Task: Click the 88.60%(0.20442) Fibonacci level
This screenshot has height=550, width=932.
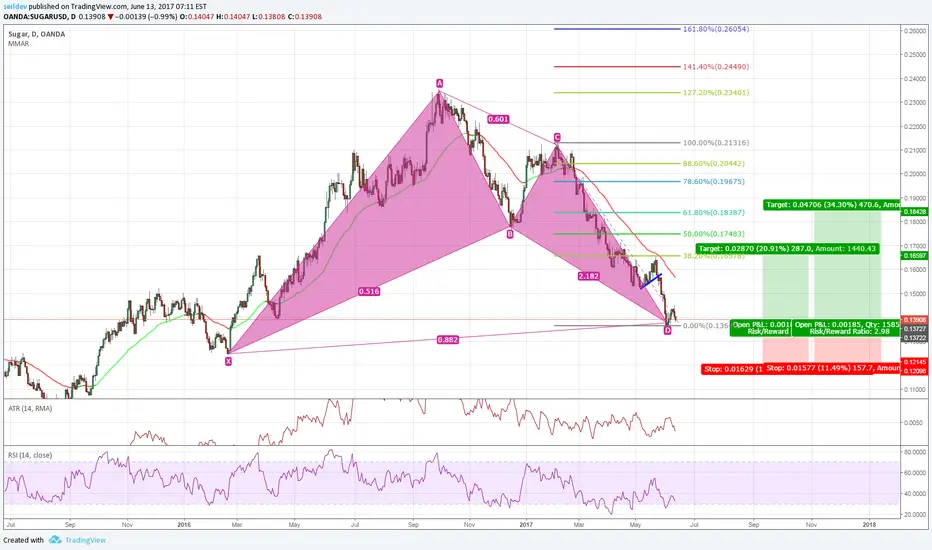Action: [713, 163]
